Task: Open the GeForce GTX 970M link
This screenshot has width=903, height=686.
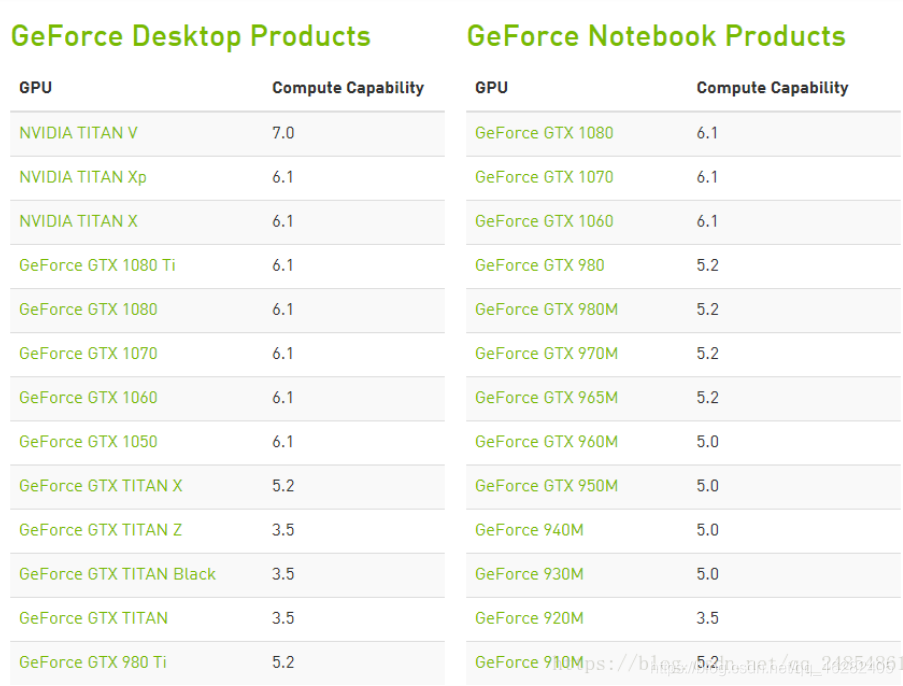Action: [547, 354]
